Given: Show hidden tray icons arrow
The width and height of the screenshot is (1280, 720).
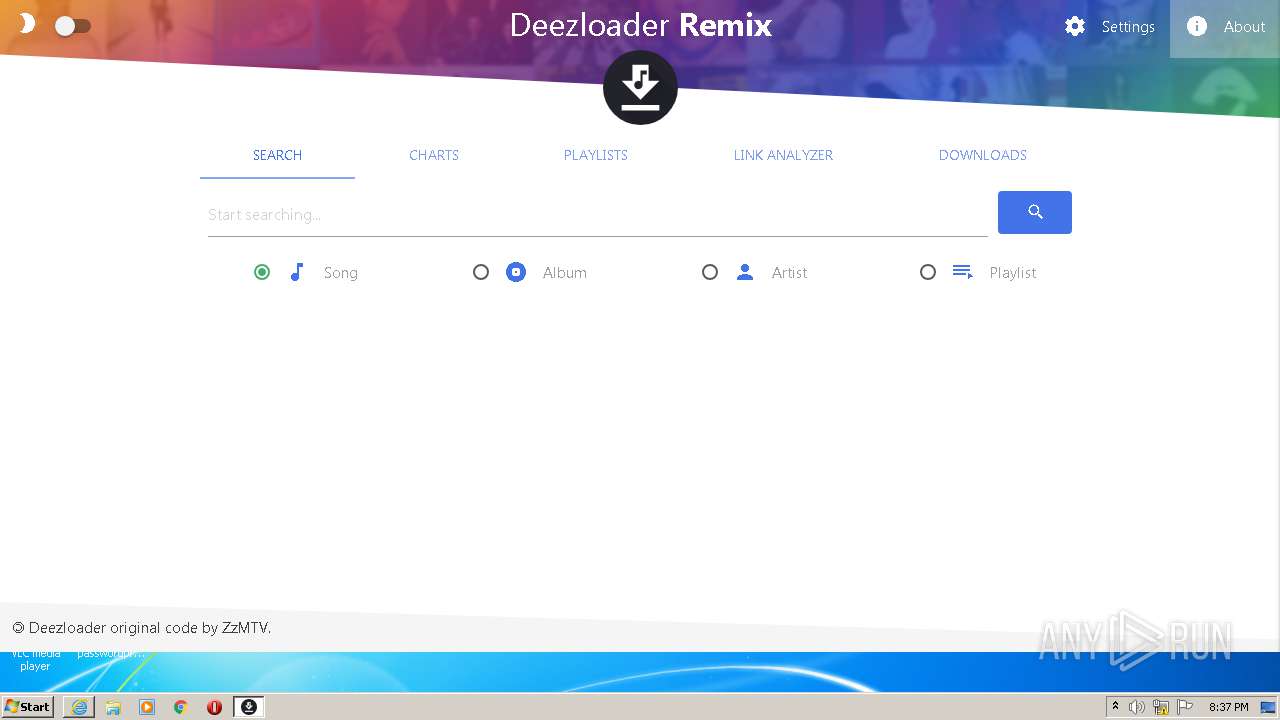Looking at the screenshot, I should 1115,707.
